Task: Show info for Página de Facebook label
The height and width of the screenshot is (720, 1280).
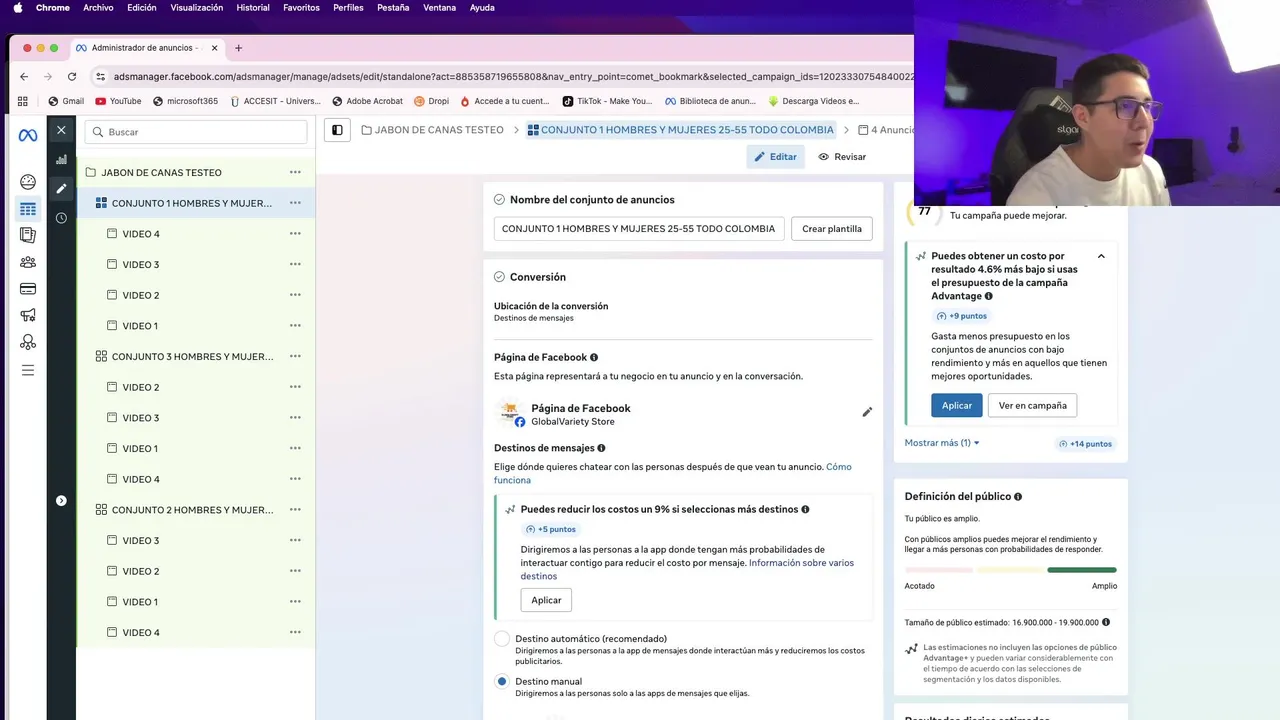Action: (x=594, y=357)
